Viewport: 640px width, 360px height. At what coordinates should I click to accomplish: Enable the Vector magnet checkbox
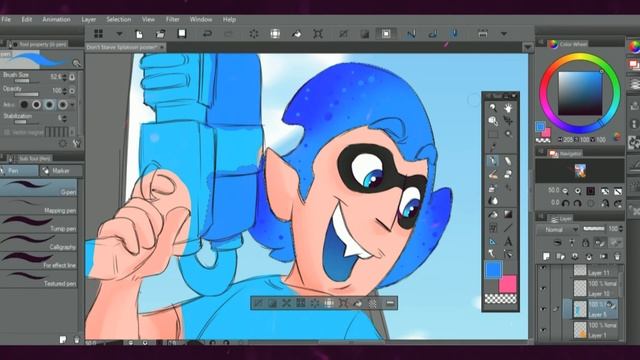[7, 132]
